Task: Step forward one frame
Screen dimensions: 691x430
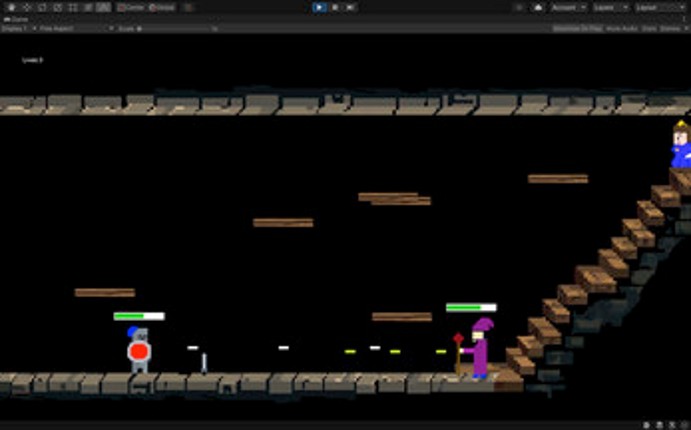Action: 350,7
